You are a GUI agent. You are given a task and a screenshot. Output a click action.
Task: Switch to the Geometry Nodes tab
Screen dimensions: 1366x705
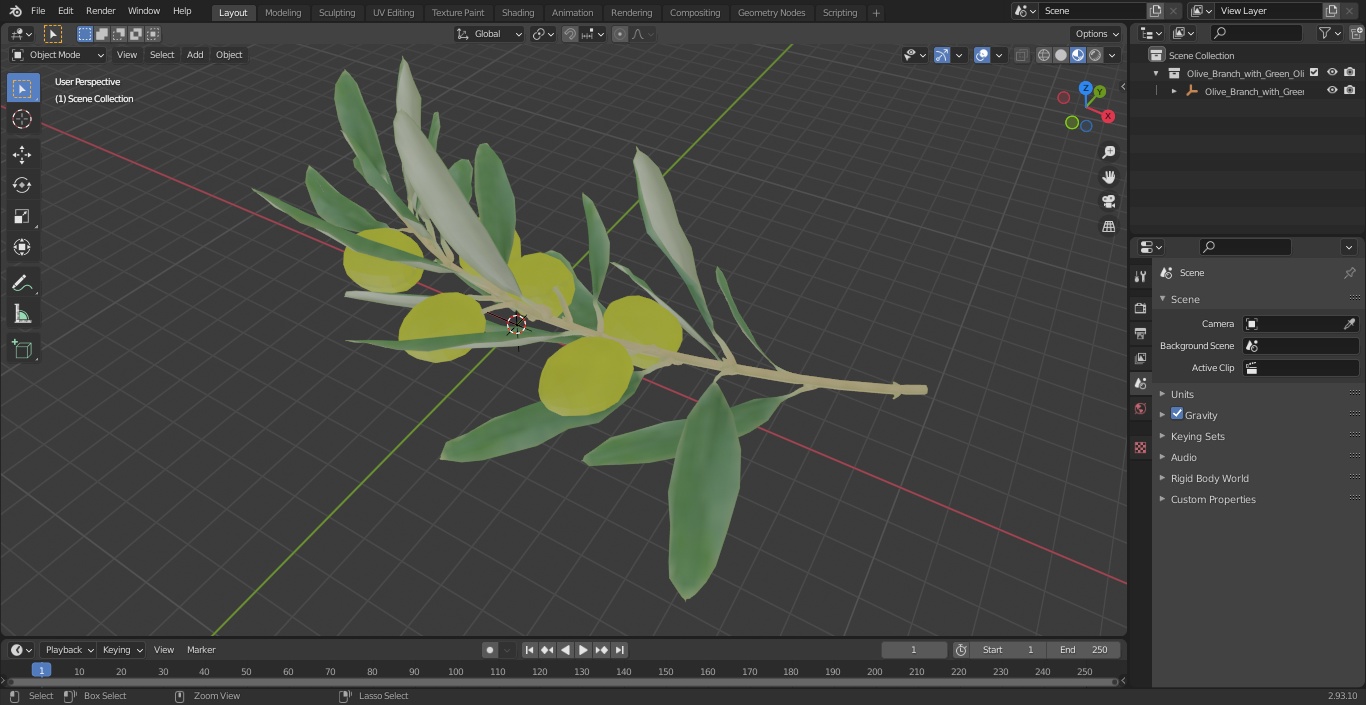[771, 13]
